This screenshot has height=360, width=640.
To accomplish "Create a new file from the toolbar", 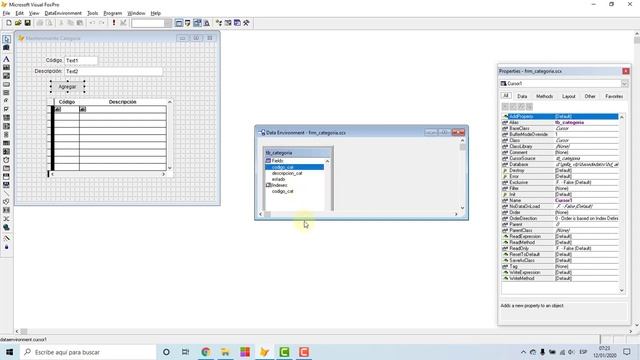I will (x=9, y=23).
